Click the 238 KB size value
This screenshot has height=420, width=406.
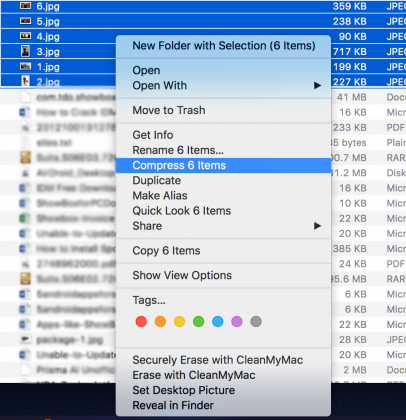click(349, 21)
